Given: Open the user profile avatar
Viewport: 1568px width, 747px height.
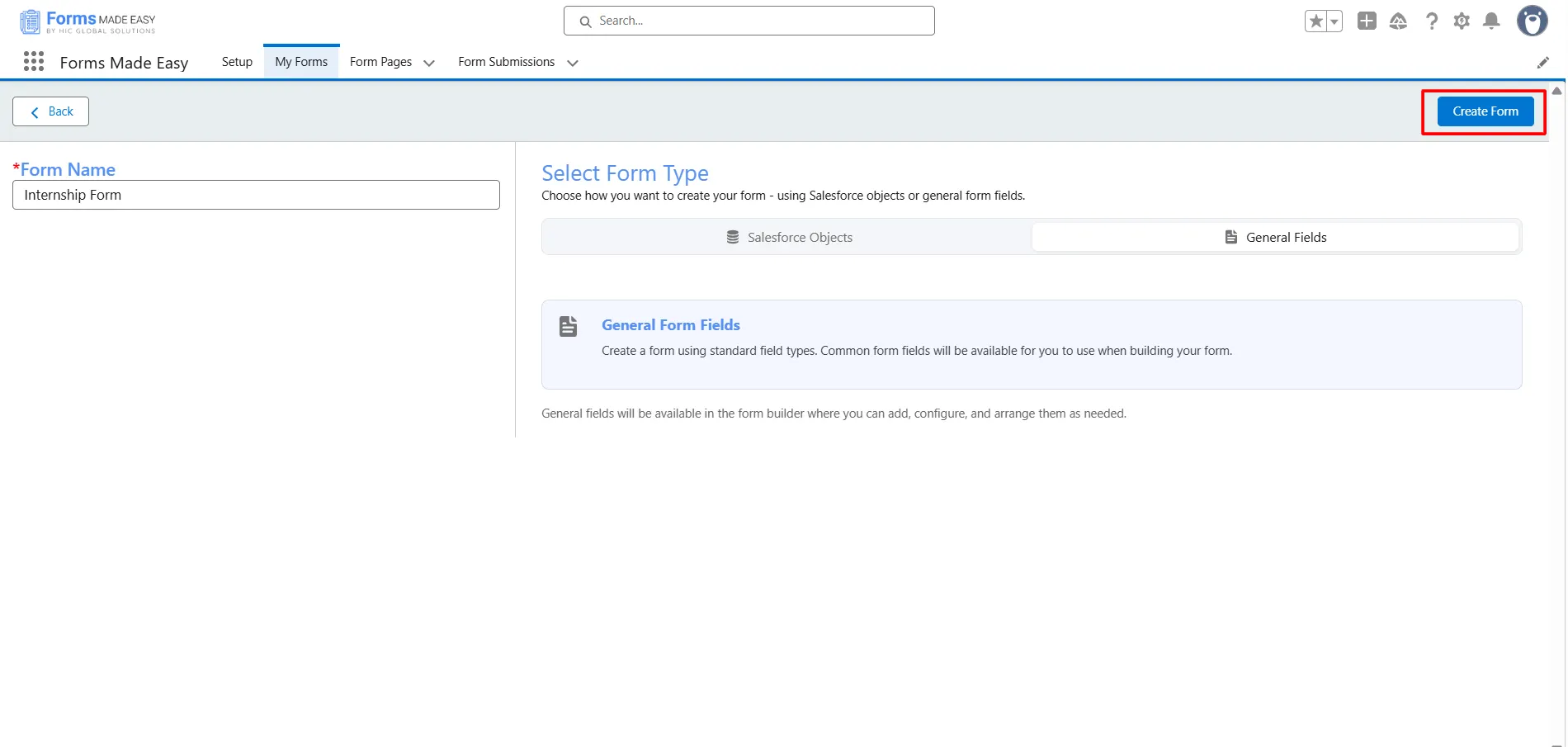Looking at the screenshot, I should [1532, 21].
